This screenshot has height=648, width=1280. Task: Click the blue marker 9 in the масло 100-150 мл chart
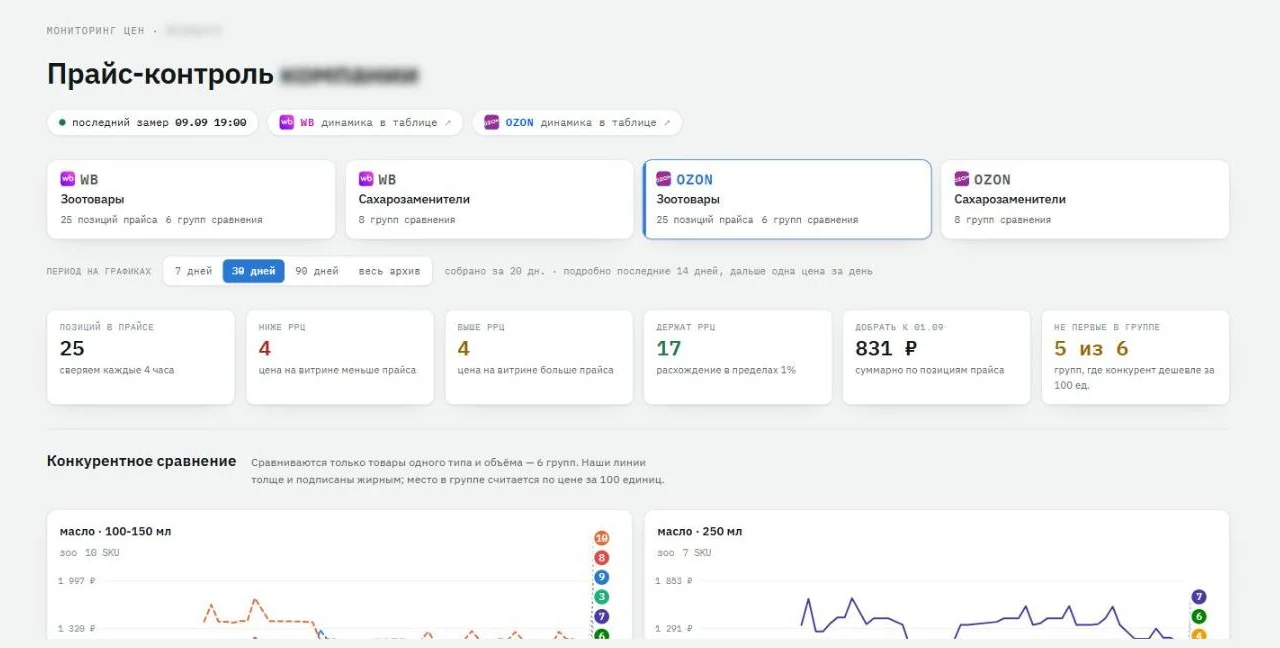[602, 577]
